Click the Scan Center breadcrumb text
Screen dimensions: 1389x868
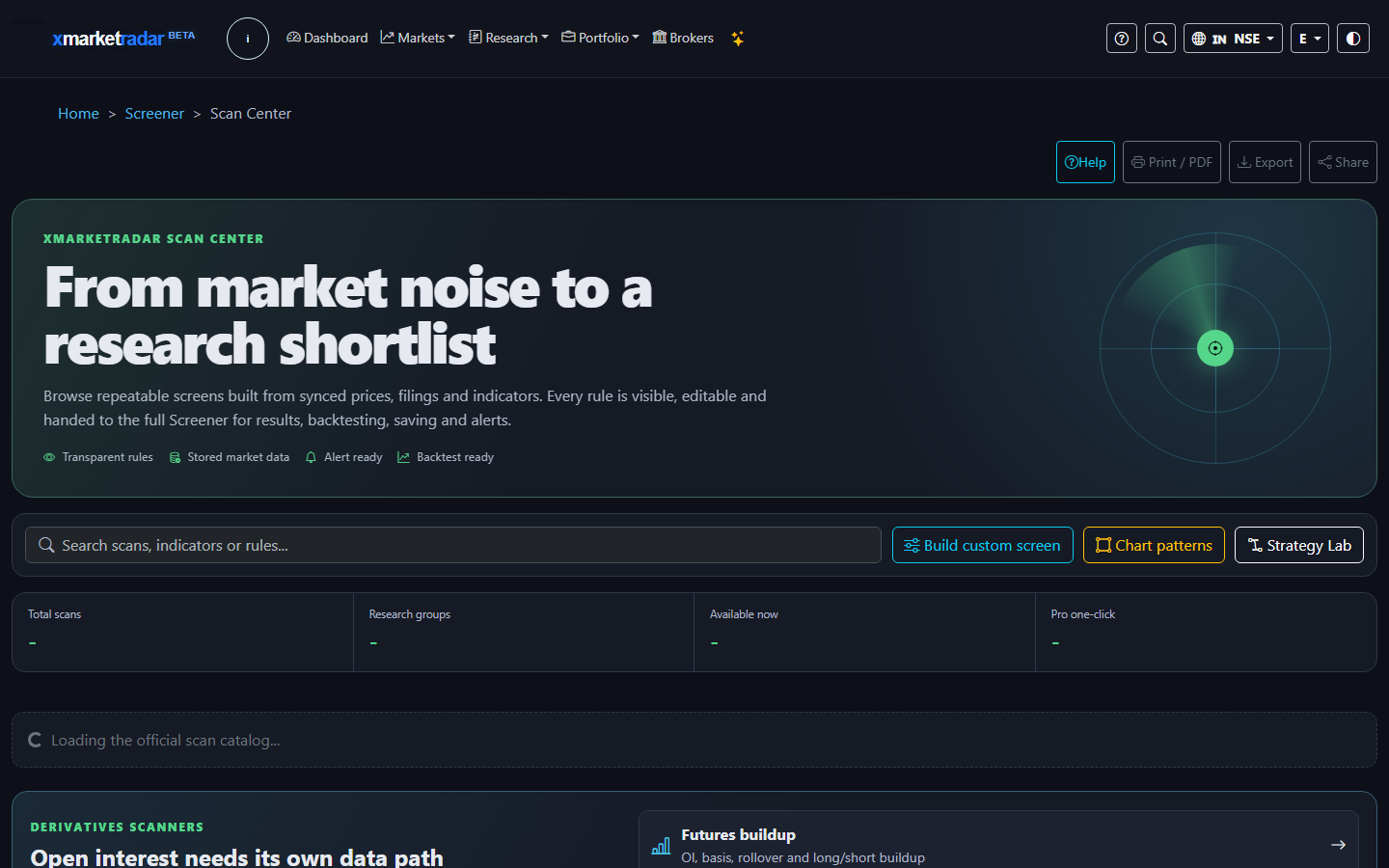251,114
